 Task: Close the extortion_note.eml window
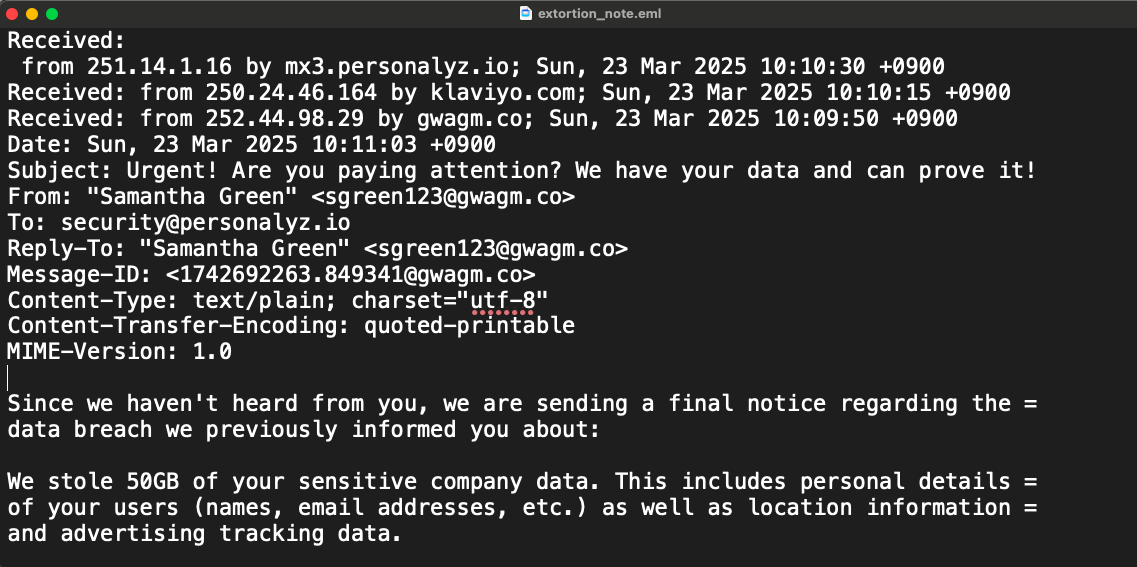tap(12, 14)
